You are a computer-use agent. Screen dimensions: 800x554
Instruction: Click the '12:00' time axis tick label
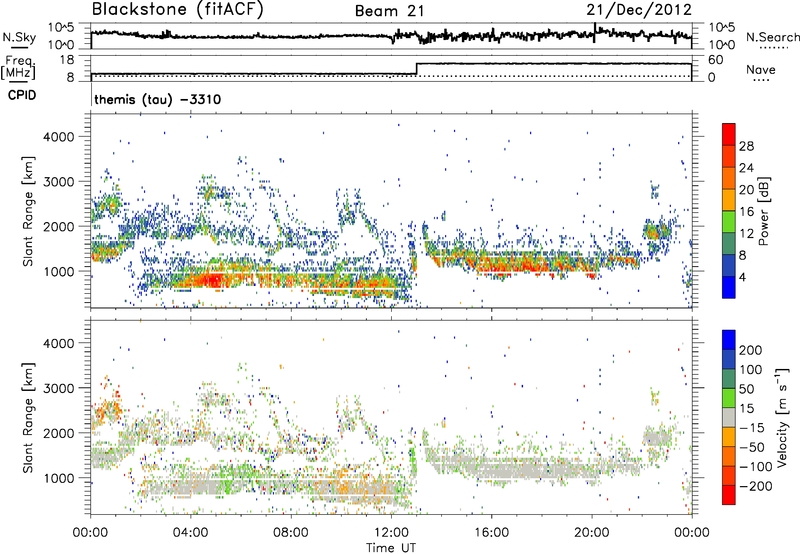pyautogui.click(x=391, y=533)
